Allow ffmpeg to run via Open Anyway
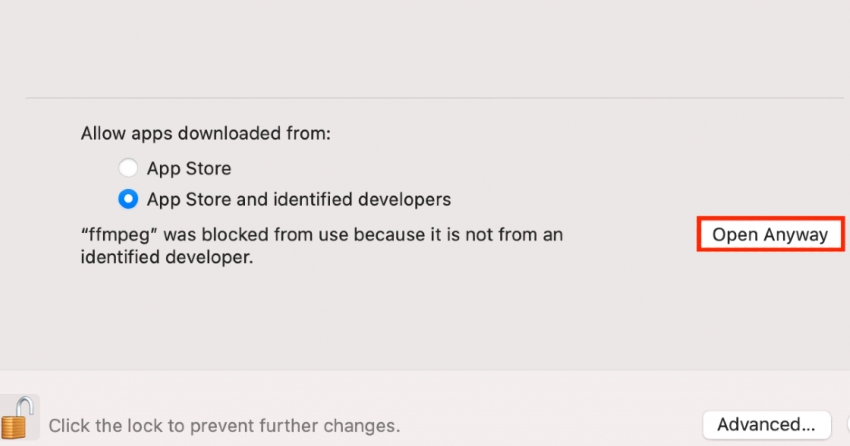Image resolution: width=850 pixels, height=446 pixels. coord(770,235)
